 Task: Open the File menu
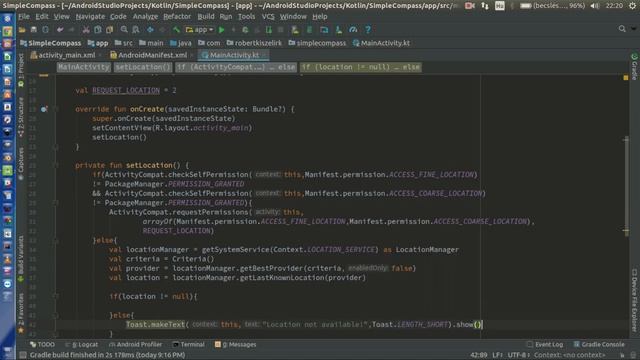coord(24,17)
